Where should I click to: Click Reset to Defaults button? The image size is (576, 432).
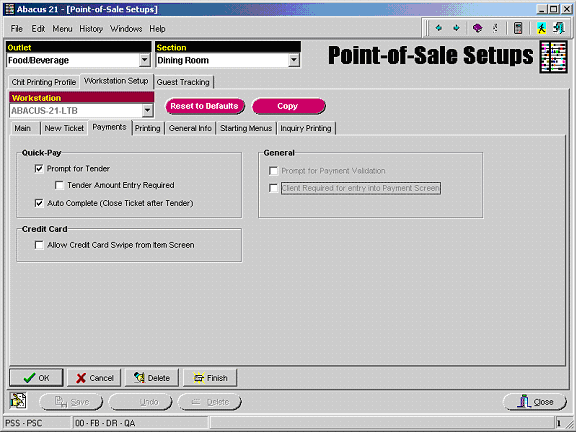205,106
